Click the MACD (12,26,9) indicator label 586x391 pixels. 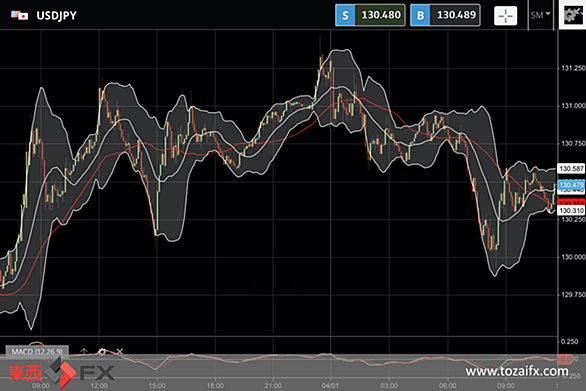37,351
